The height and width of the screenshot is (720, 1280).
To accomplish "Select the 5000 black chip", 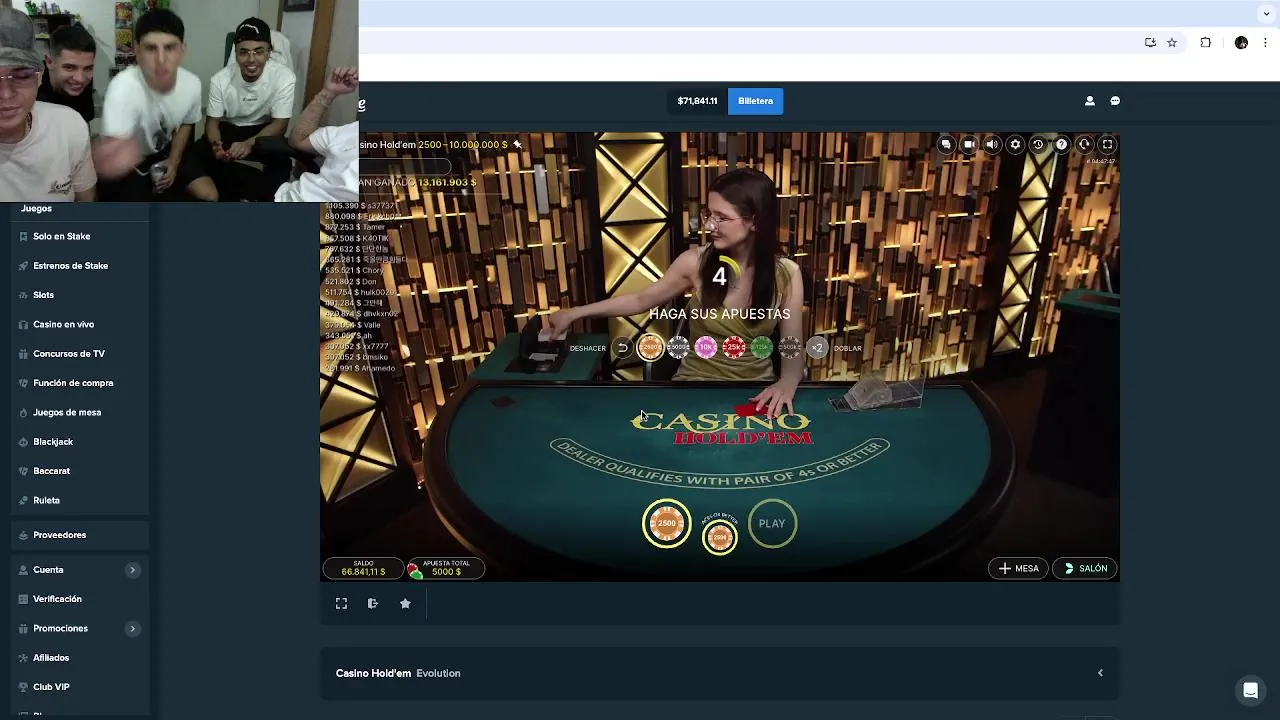I will (x=678, y=348).
